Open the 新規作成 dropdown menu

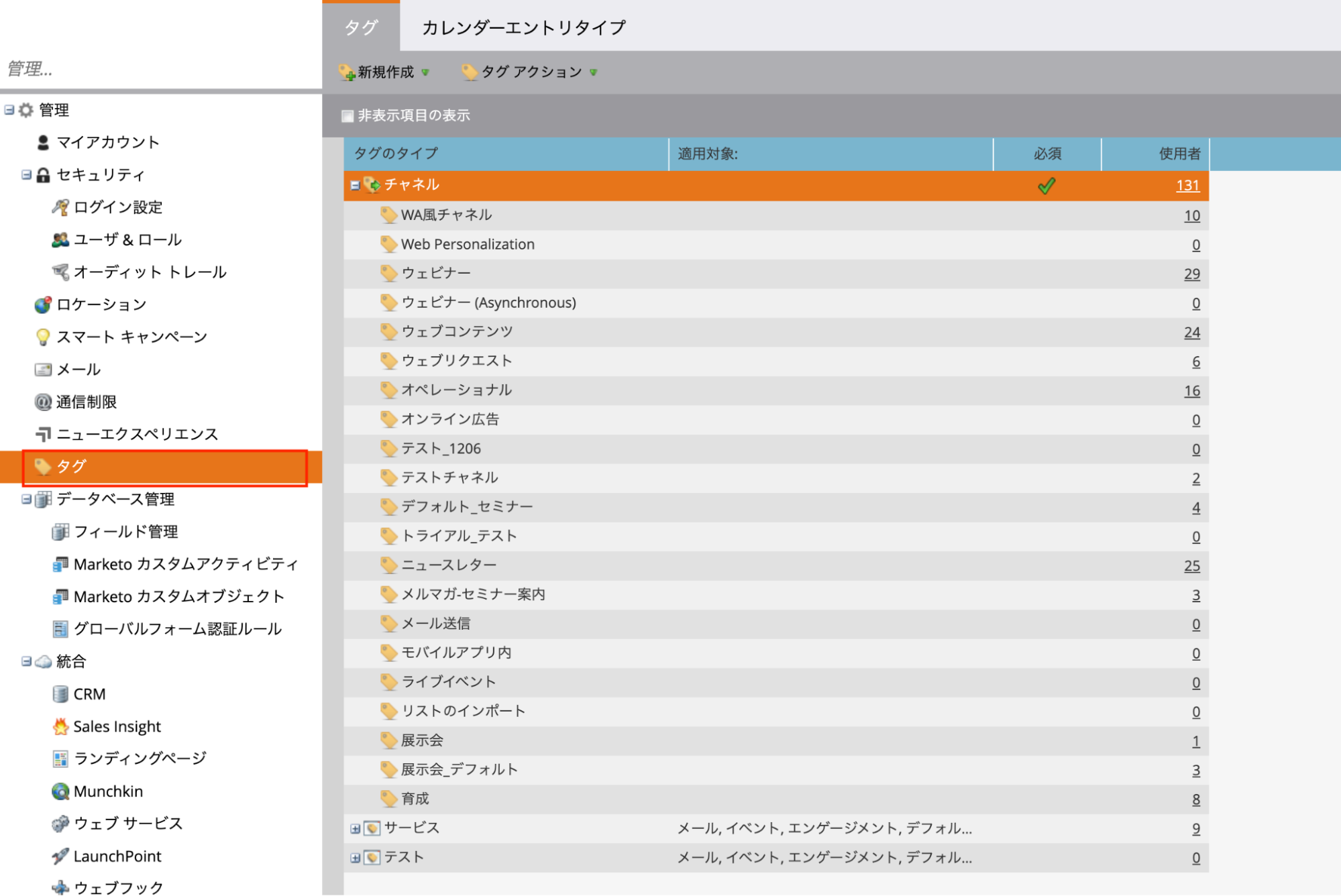coord(384,72)
